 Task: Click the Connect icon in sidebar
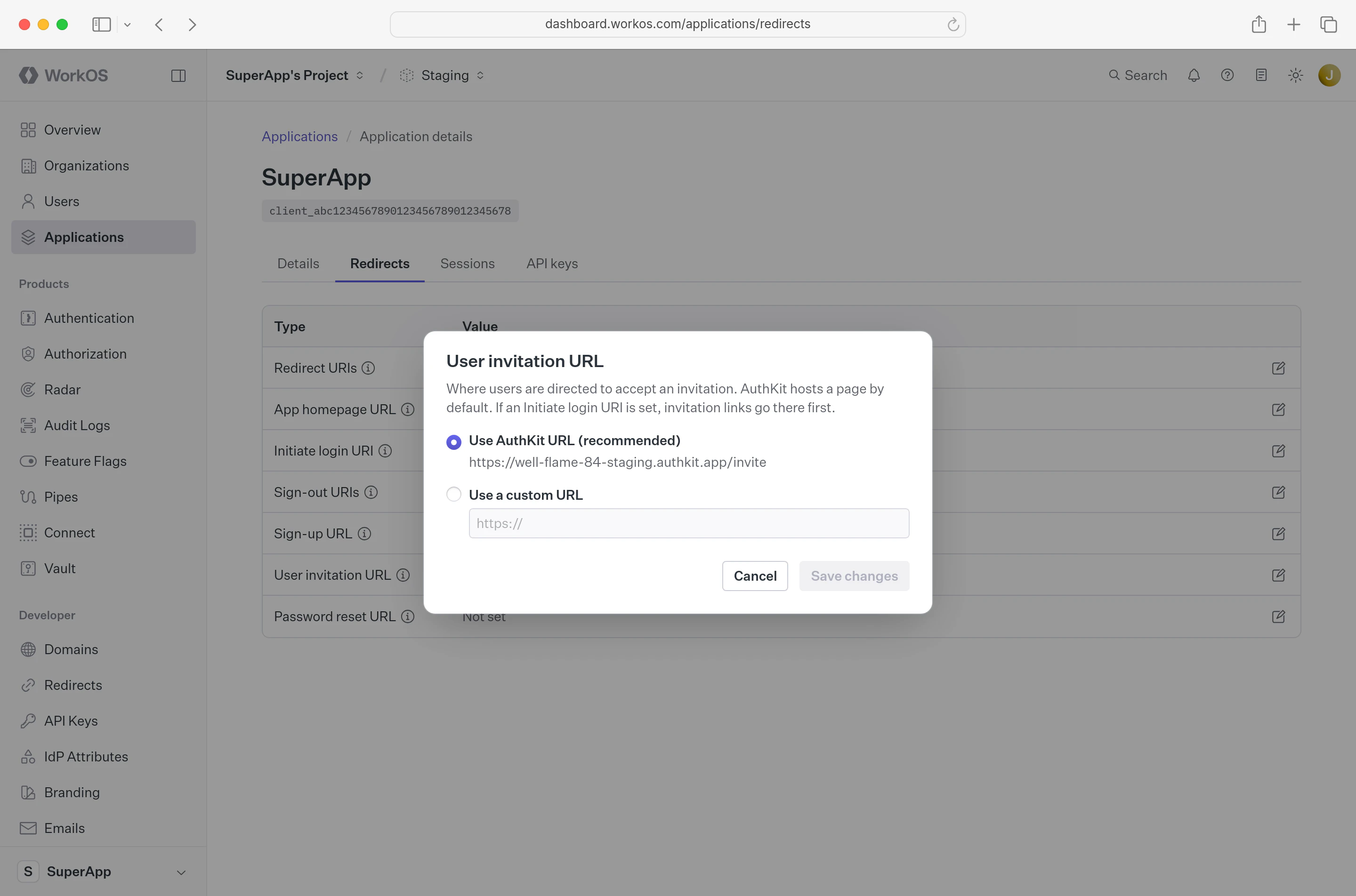(28, 533)
